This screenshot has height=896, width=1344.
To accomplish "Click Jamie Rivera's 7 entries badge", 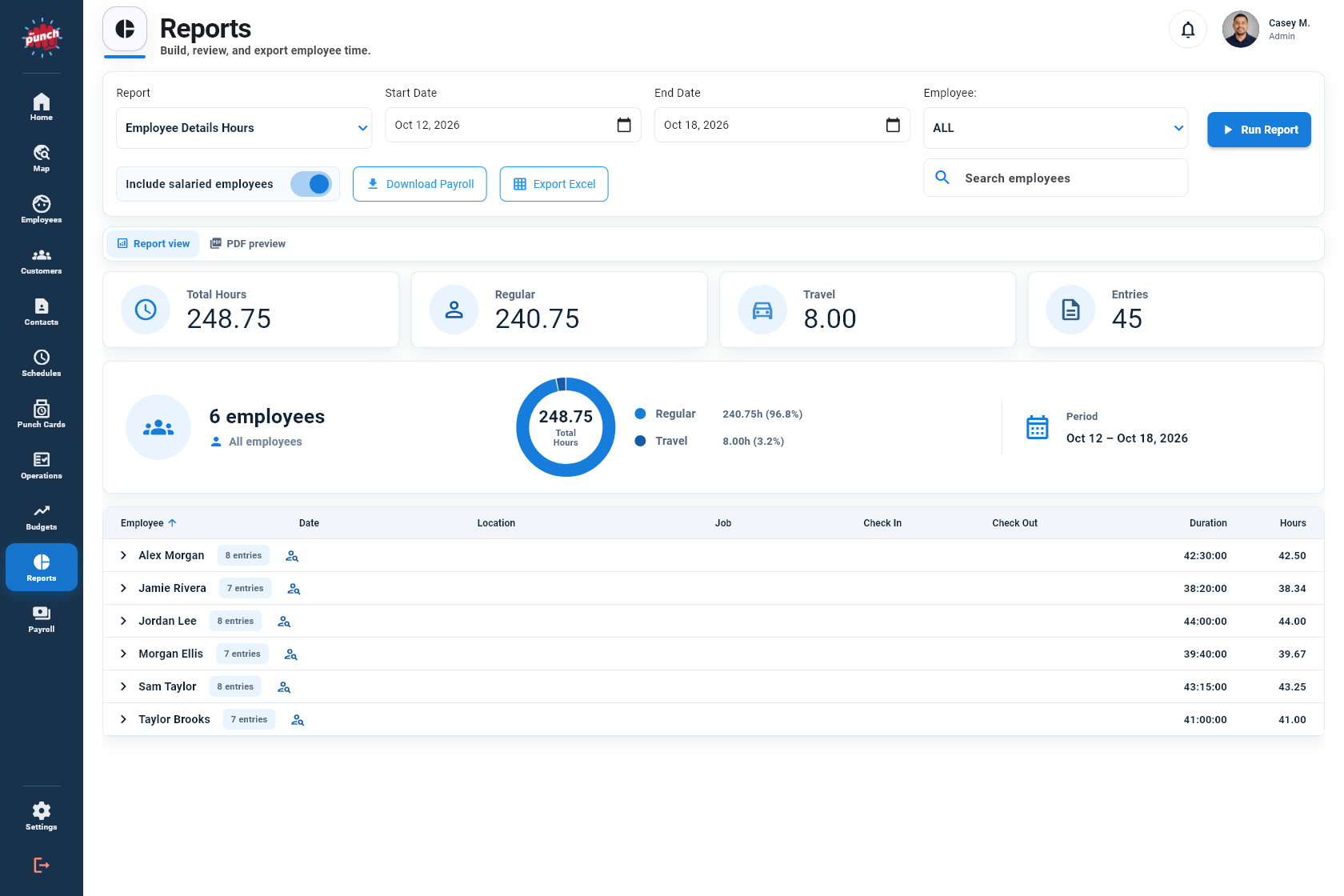I will (245, 588).
